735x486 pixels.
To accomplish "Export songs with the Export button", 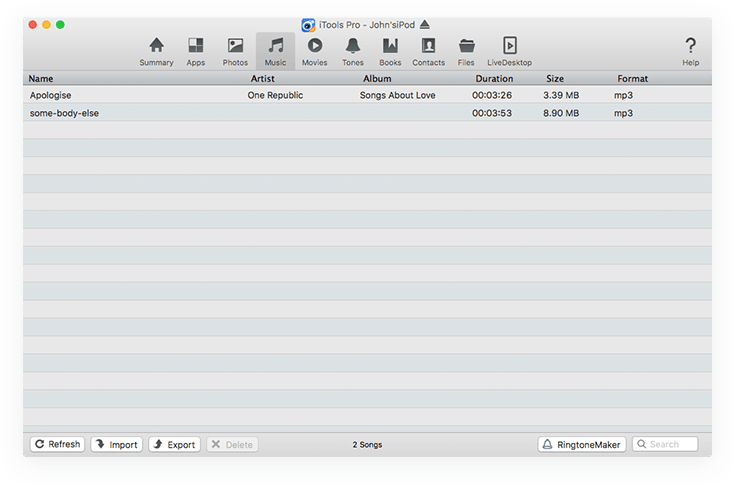I will [174, 444].
